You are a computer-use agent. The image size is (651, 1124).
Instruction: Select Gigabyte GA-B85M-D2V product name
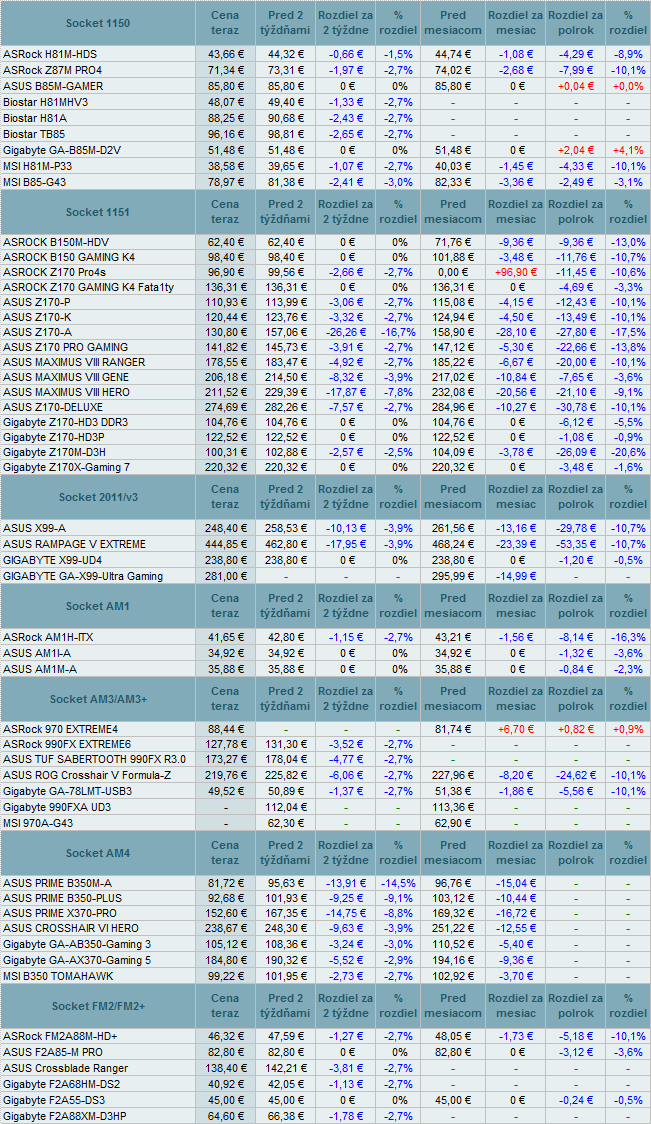pyautogui.click(x=62, y=150)
